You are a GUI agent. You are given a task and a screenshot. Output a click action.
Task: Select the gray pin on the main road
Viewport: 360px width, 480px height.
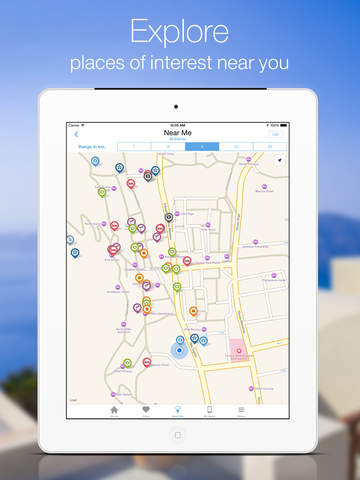[169, 217]
